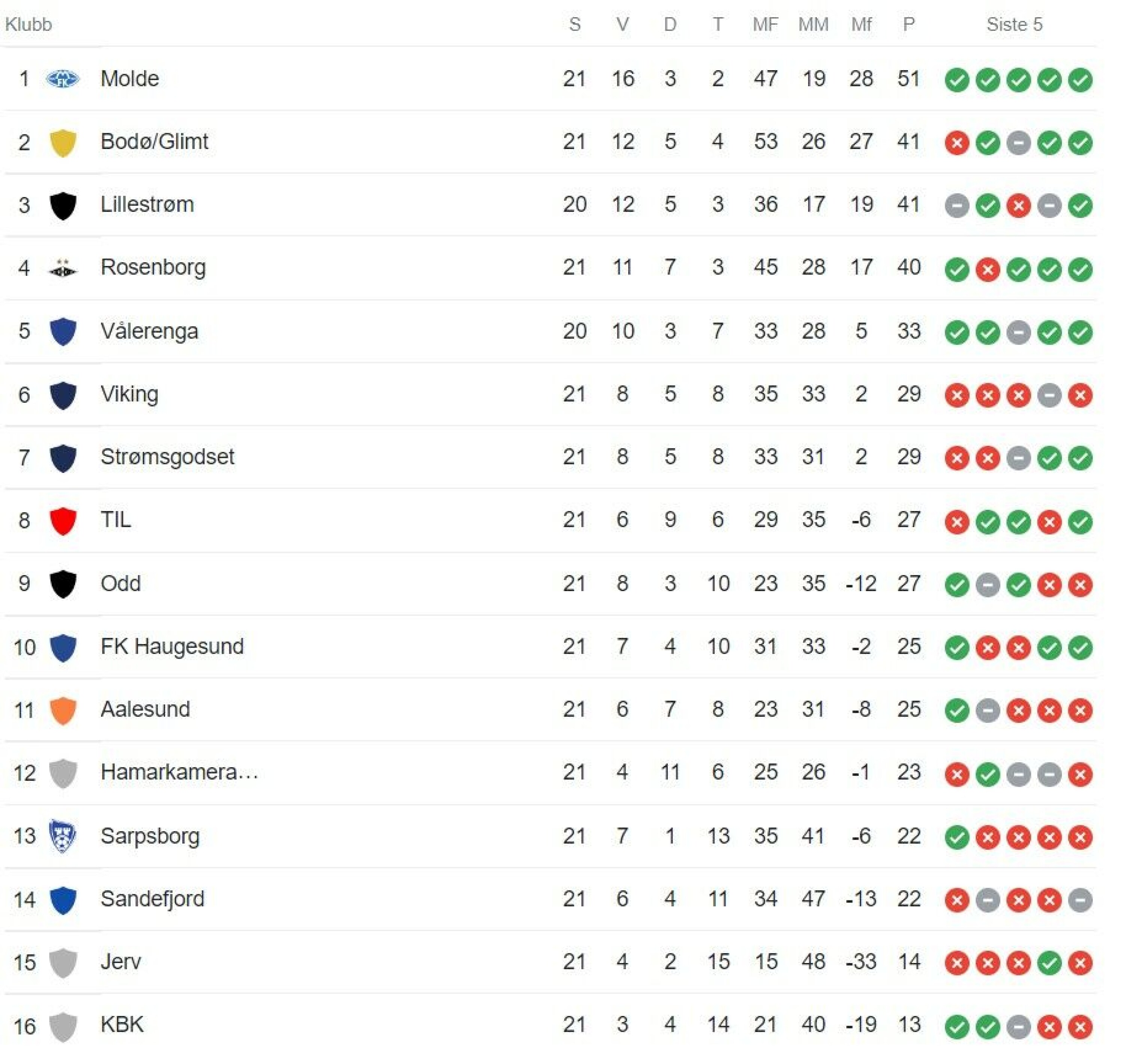1126x1064 pixels.
Task: Select the P points column header
Action: pos(909,24)
